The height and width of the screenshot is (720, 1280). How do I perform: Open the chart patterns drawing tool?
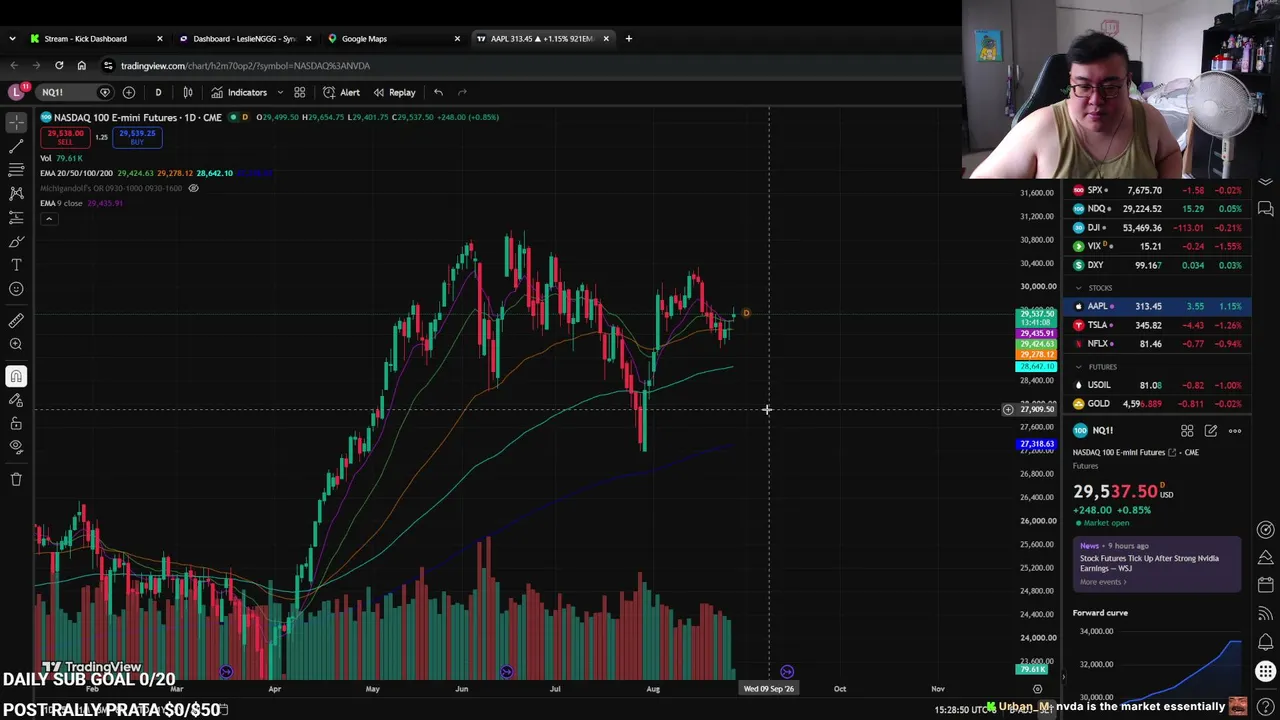coord(16,193)
